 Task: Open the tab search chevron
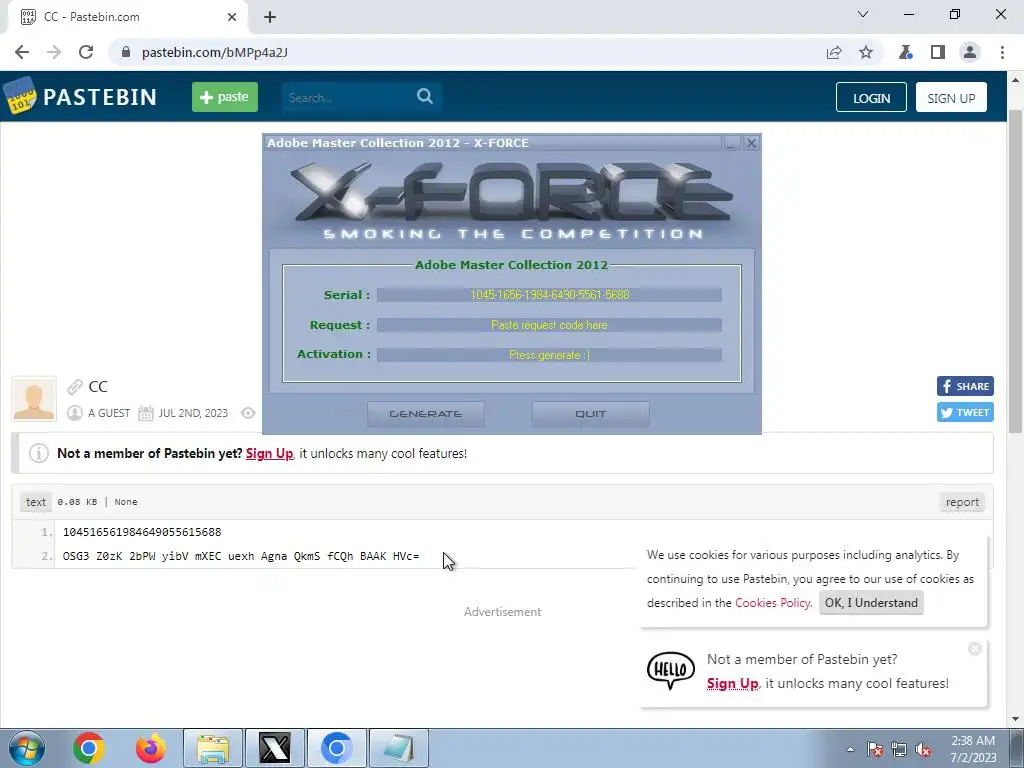tap(863, 14)
